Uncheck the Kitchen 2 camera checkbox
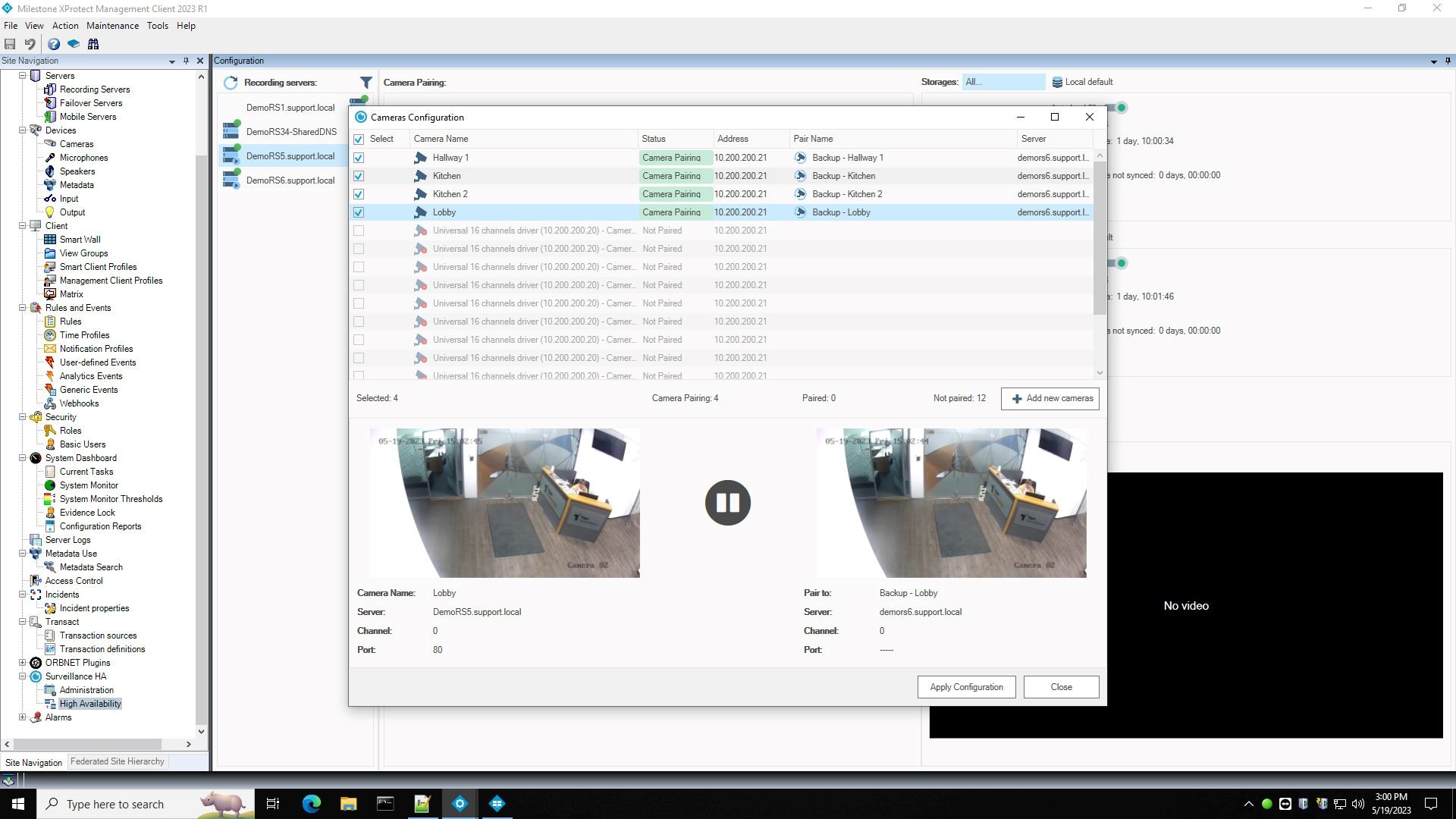Image resolution: width=1456 pixels, height=819 pixels. coord(359,194)
